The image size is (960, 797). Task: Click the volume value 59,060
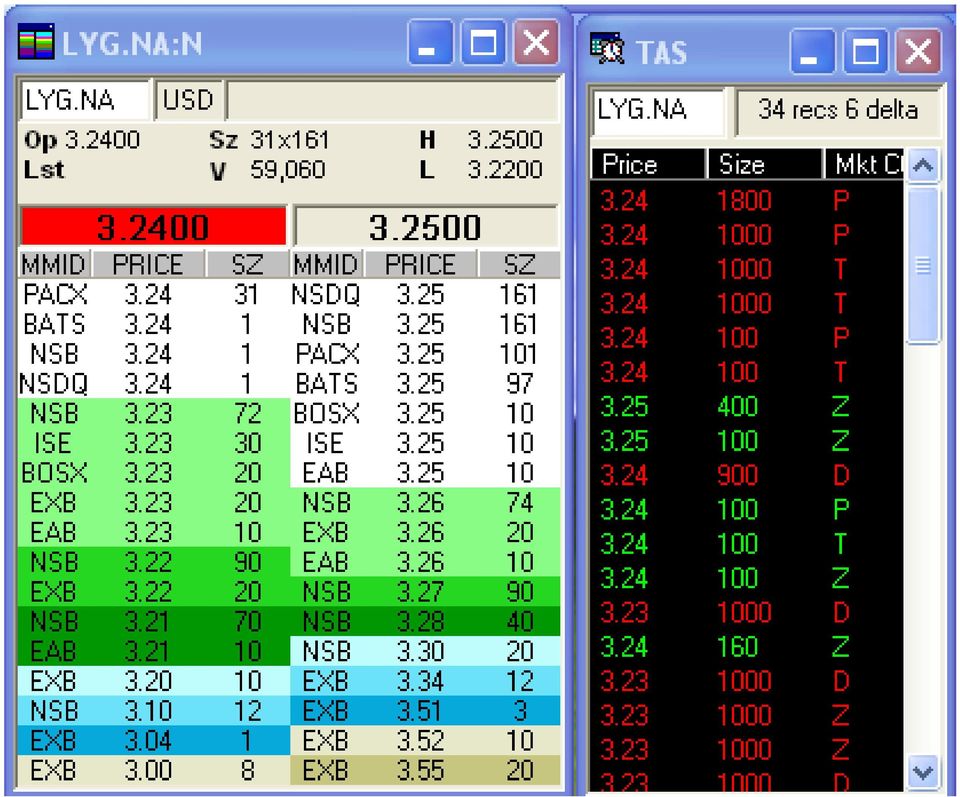click(x=287, y=170)
